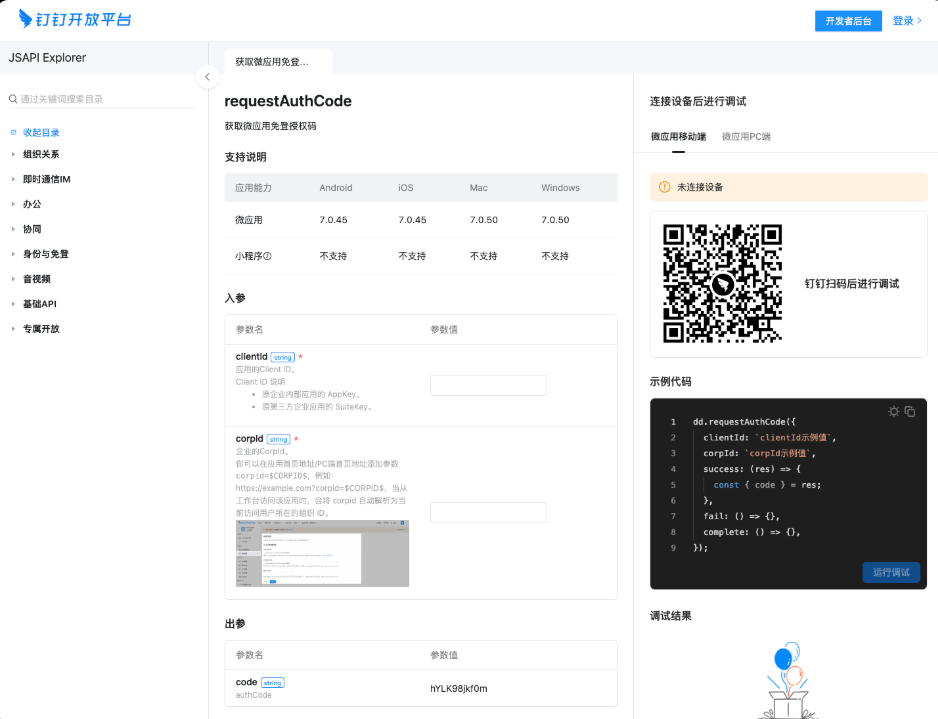Click the theme toggle icon in code block
Image resolution: width=938 pixels, height=719 pixels.
pyautogui.click(x=894, y=412)
